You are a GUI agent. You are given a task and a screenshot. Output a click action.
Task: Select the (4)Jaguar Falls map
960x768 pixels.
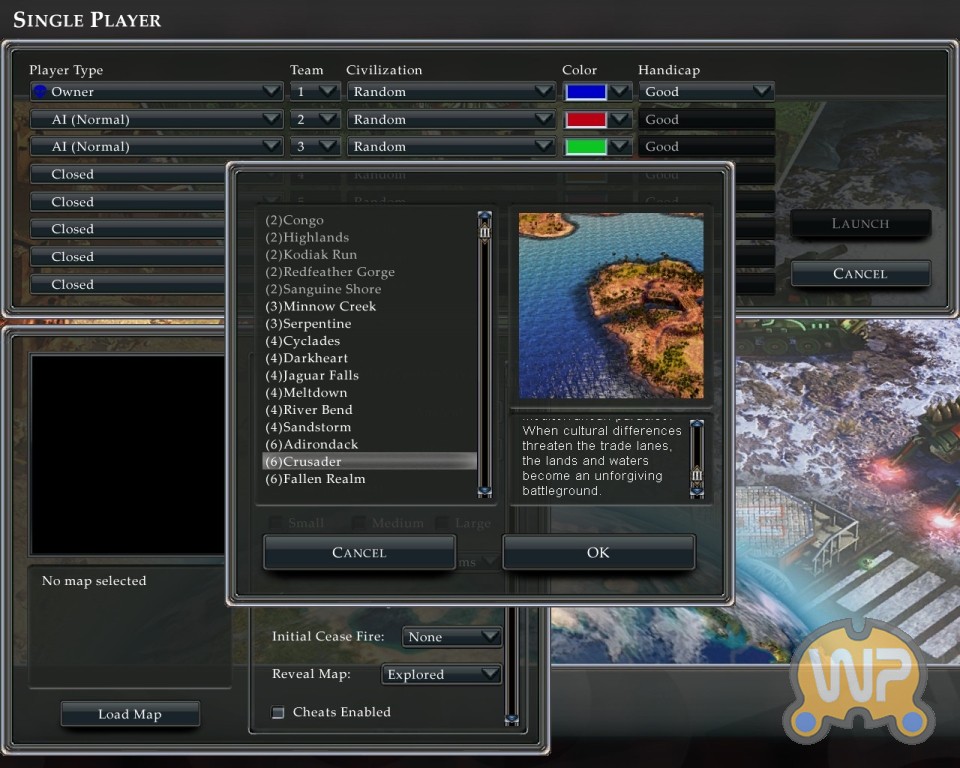[x=311, y=376]
